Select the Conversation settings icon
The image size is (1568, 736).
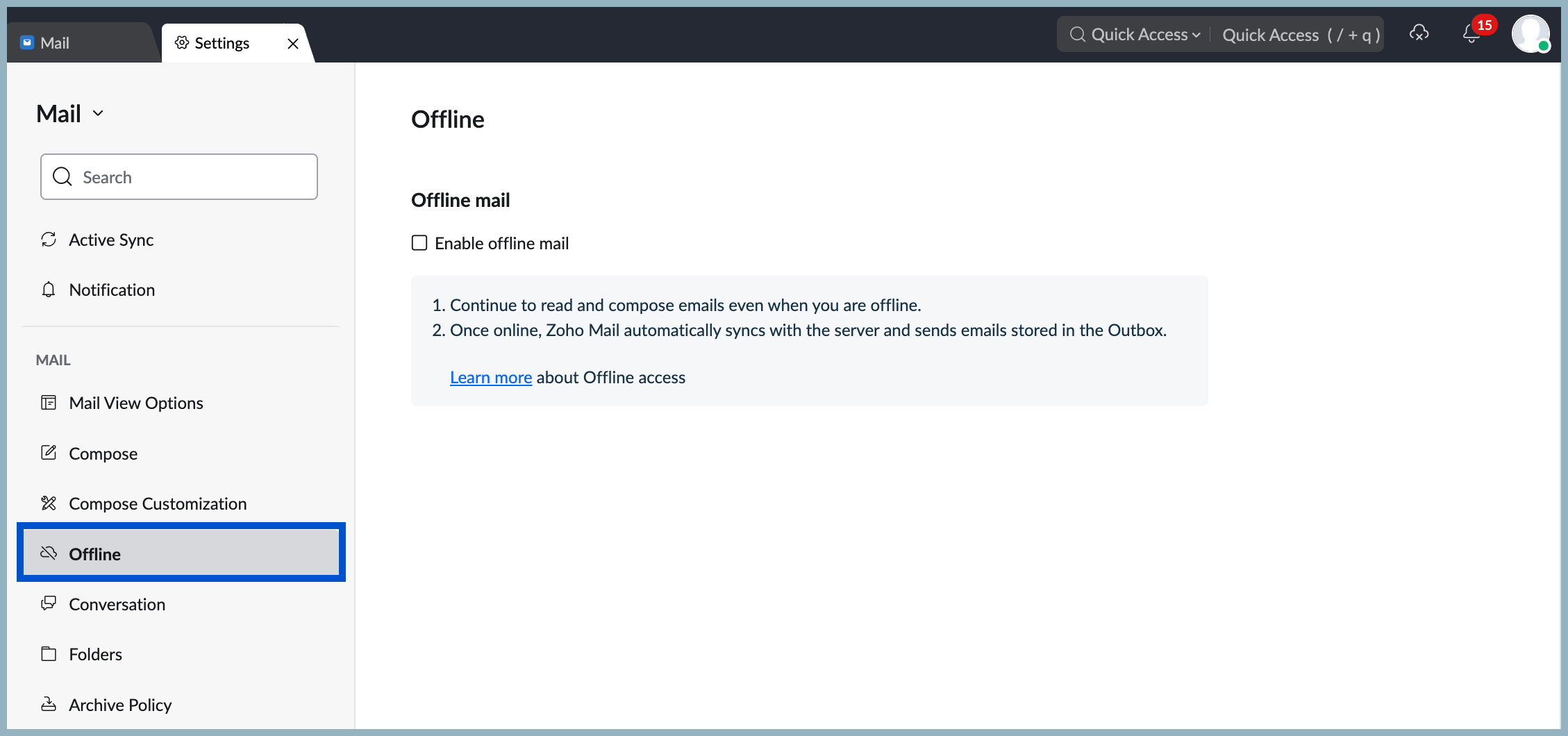click(x=48, y=603)
